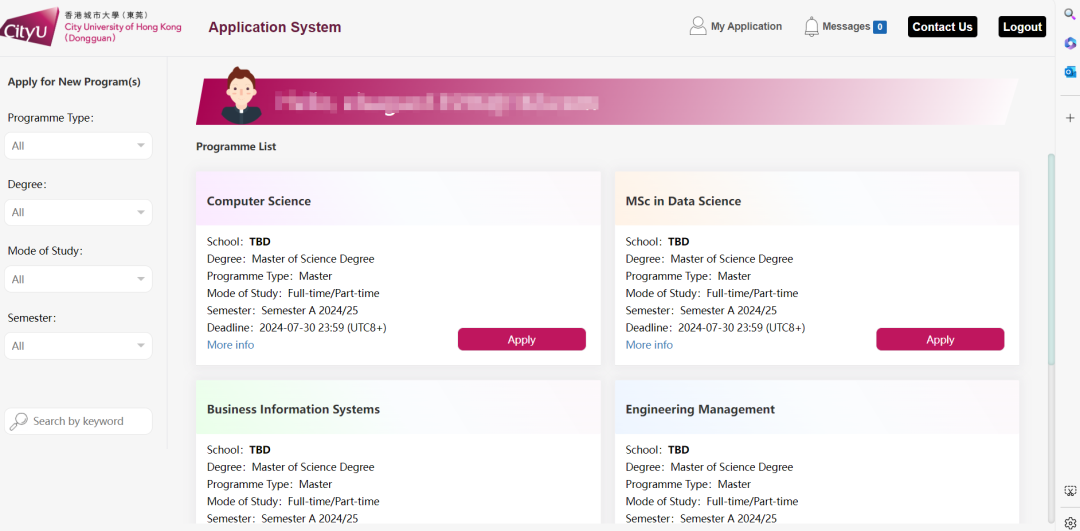Screen dimensions: 1080x531
Task: Click Business Information Systems school TBD
Action: coord(260,450)
